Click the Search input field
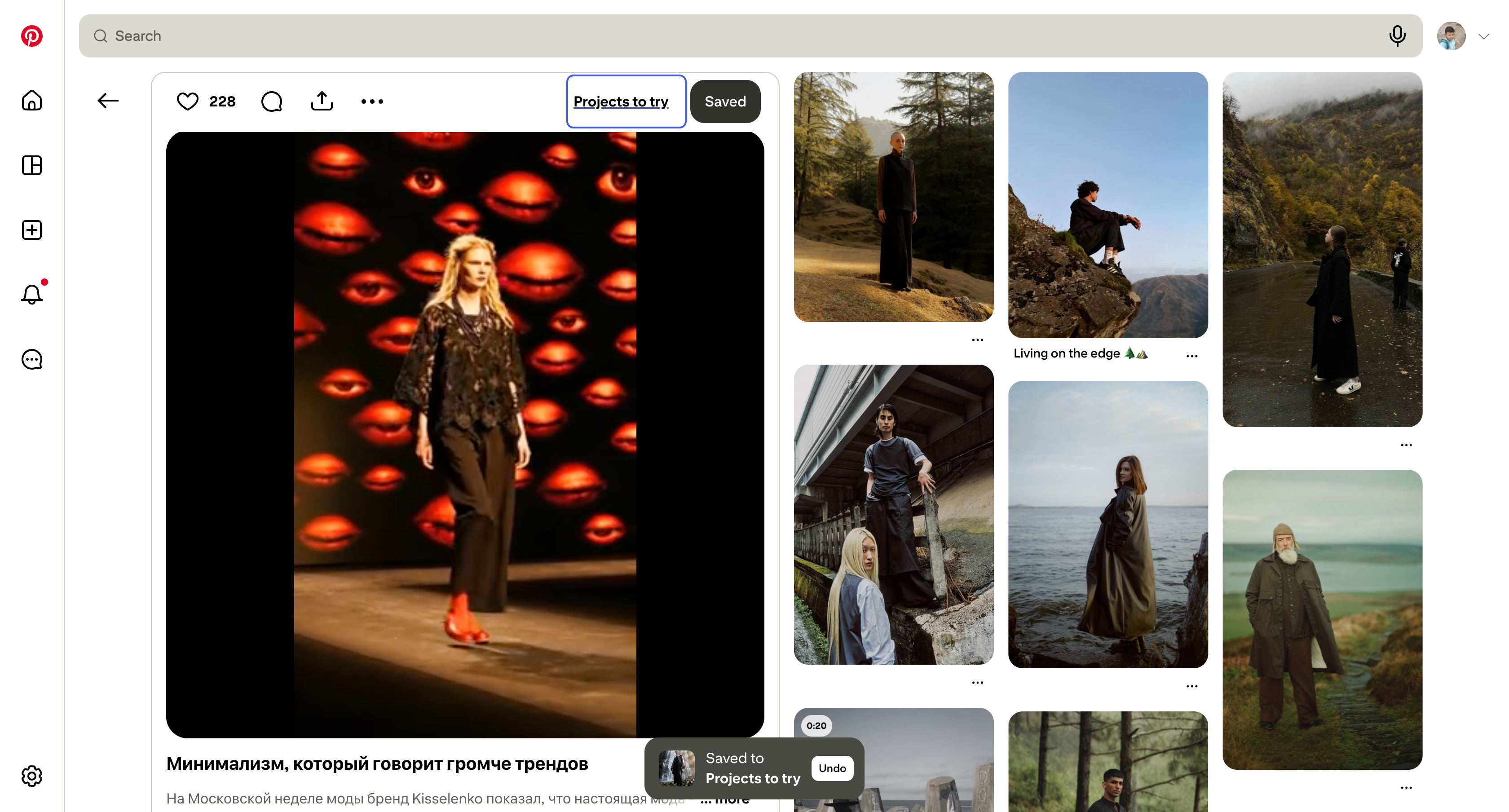The image size is (1509, 812). 703,36
